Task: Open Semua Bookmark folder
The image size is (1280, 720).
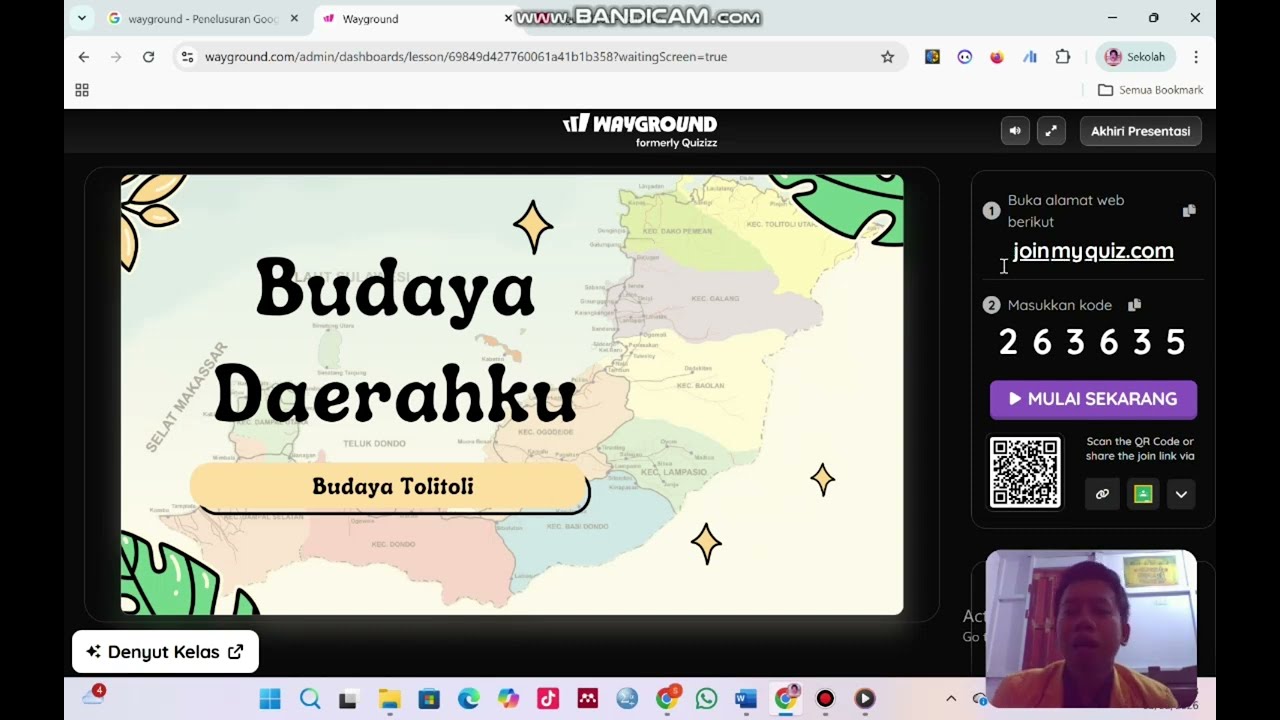Action: (1150, 90)
